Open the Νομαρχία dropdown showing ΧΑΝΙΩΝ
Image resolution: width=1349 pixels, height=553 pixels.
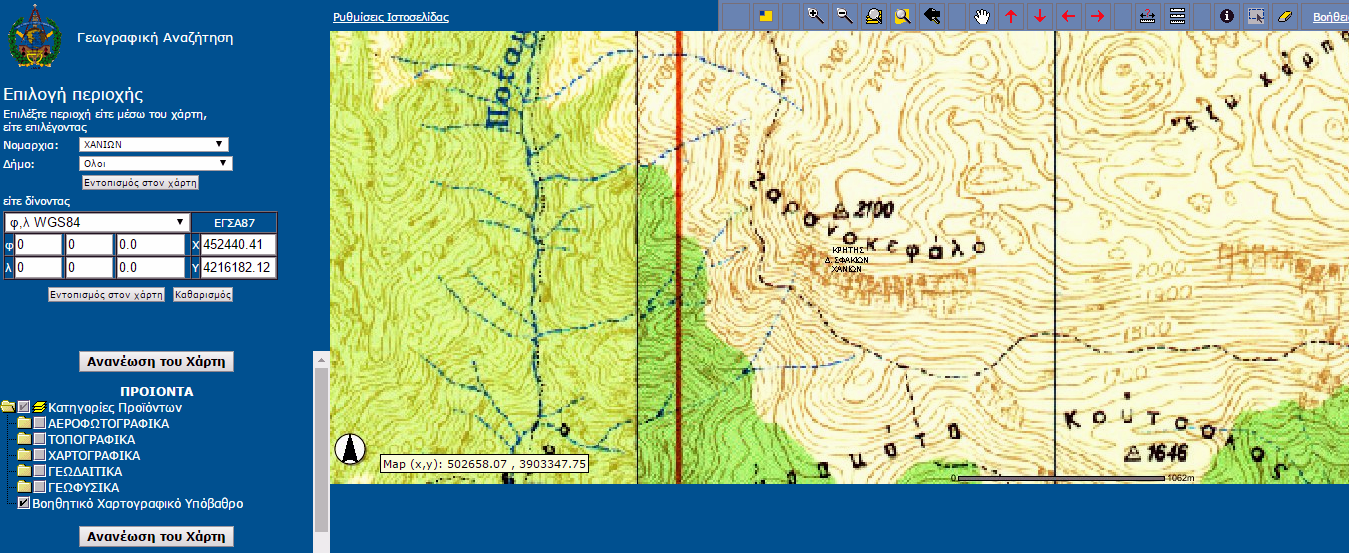pyautogui.click(x=154, y=144)
